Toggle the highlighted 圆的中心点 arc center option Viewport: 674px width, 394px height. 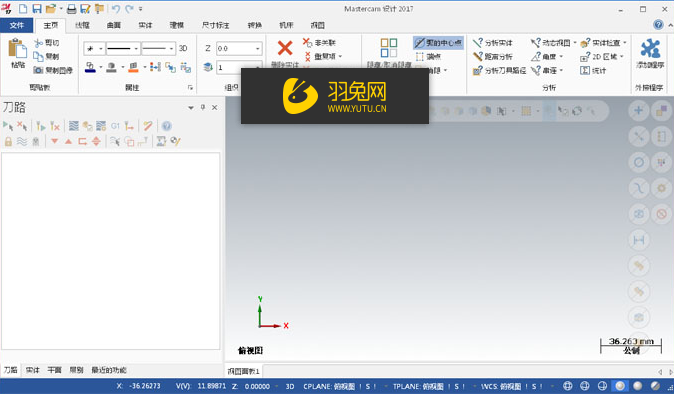click(x=438, y=43)
